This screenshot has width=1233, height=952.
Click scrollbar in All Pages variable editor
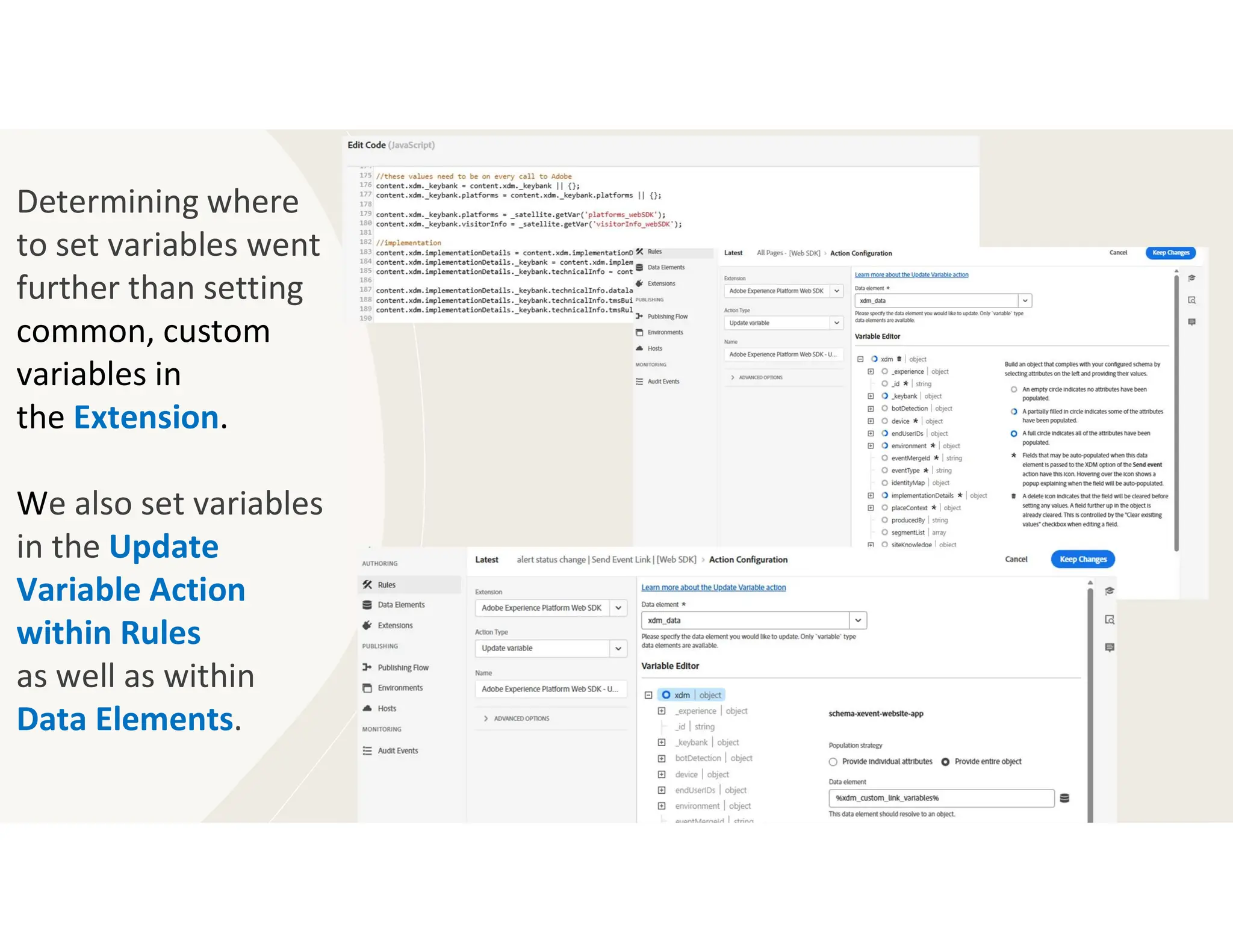click(1176, 412)
